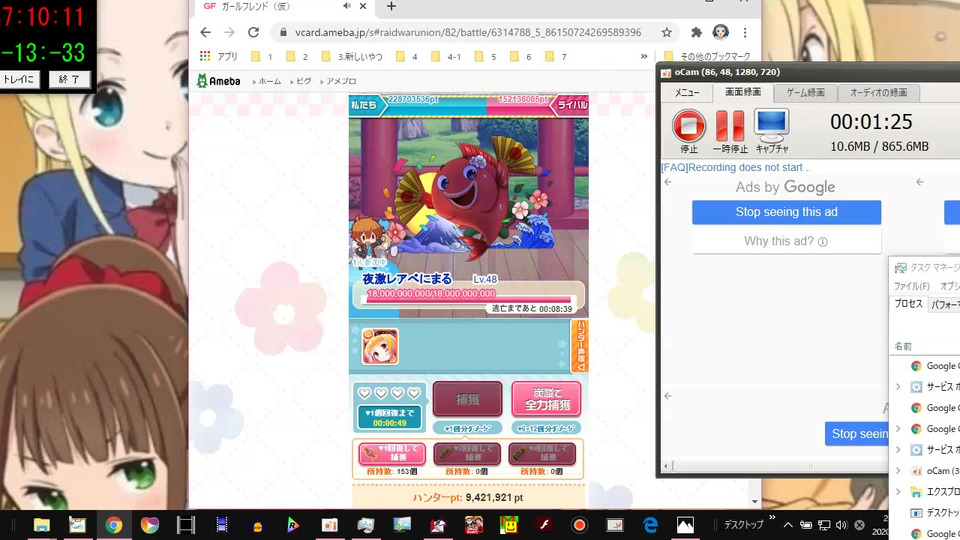
Task: Open Chrome's three-dot menu
Action: (744, 32)
